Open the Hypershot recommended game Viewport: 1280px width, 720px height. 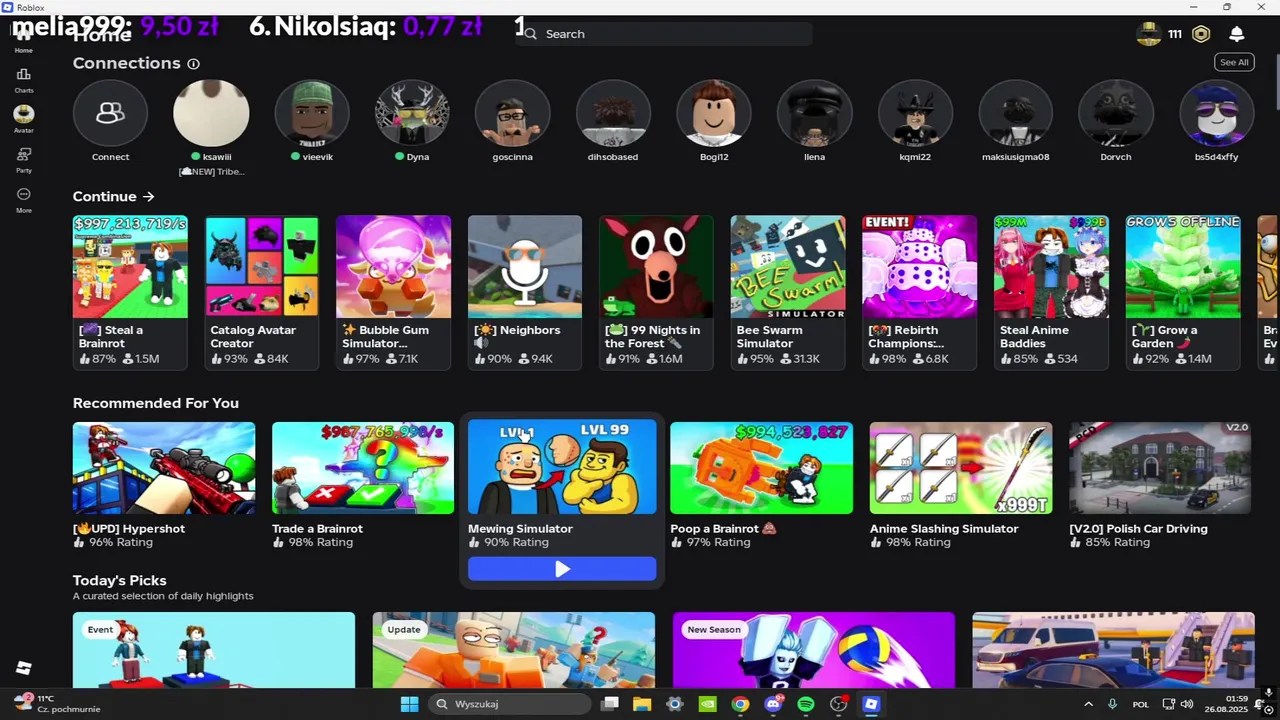click(x=164, y=485)
